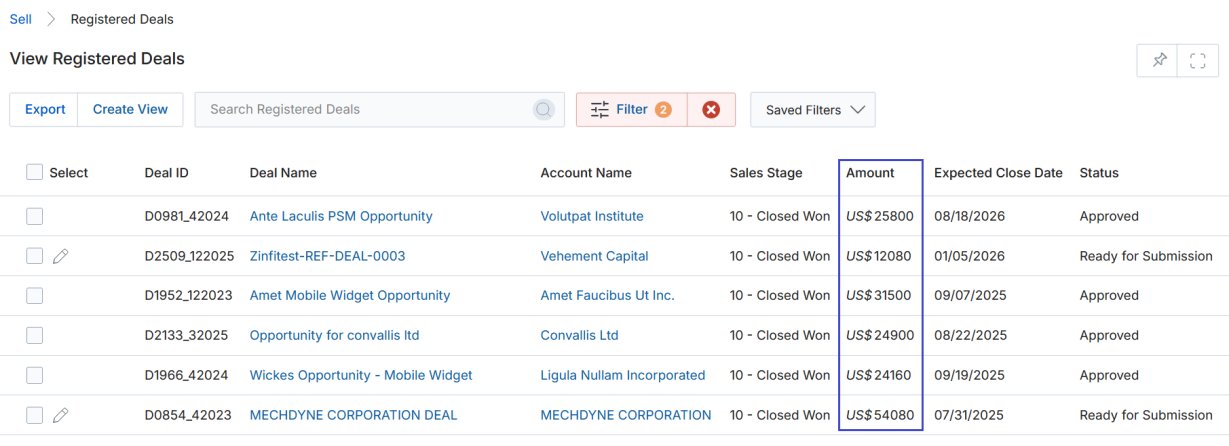Click close date 09/07/2025
1229x446 pixels.
click(x=970, y=295)
